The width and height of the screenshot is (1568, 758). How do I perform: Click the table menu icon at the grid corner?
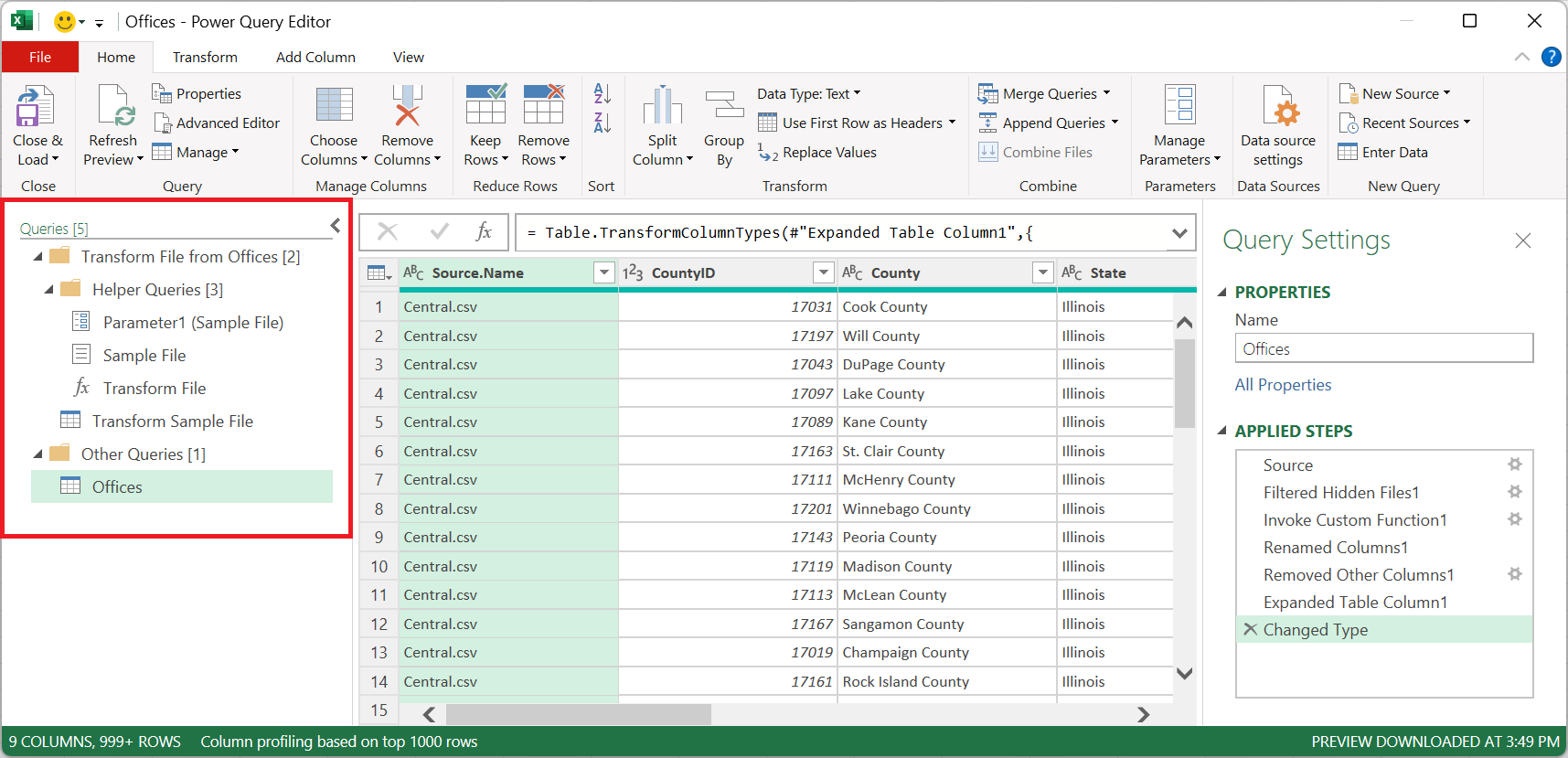pyautogui.click(x=379, y=273)
